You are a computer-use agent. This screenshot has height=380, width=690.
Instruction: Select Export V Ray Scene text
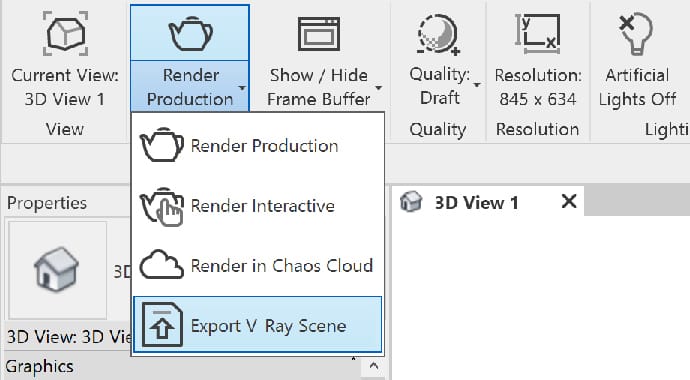(x=268, y=326)
